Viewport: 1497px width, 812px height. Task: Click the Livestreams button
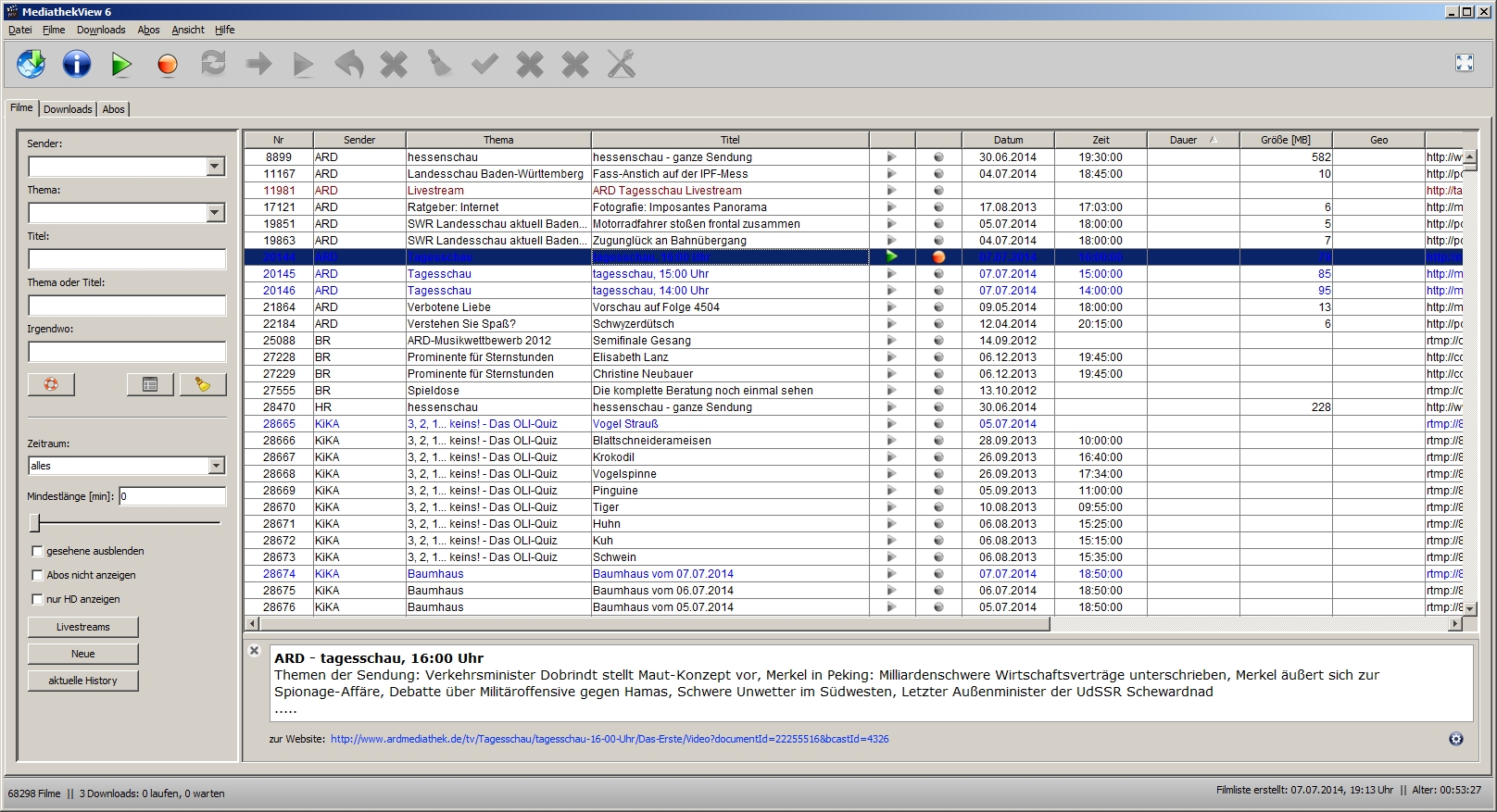pyautogui.click(x=83, y=627)
